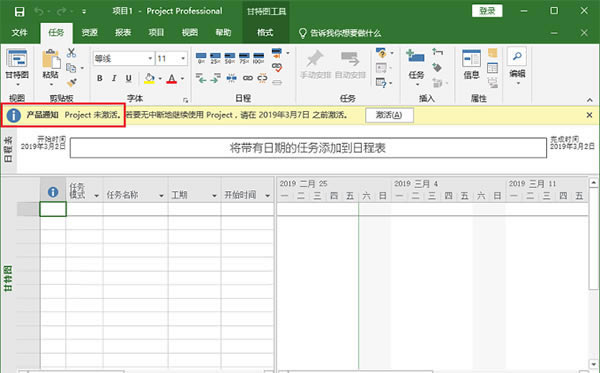Click the Save icon in title bar
The height and width of the screenshot is (373, 600).
coord(19,11)
